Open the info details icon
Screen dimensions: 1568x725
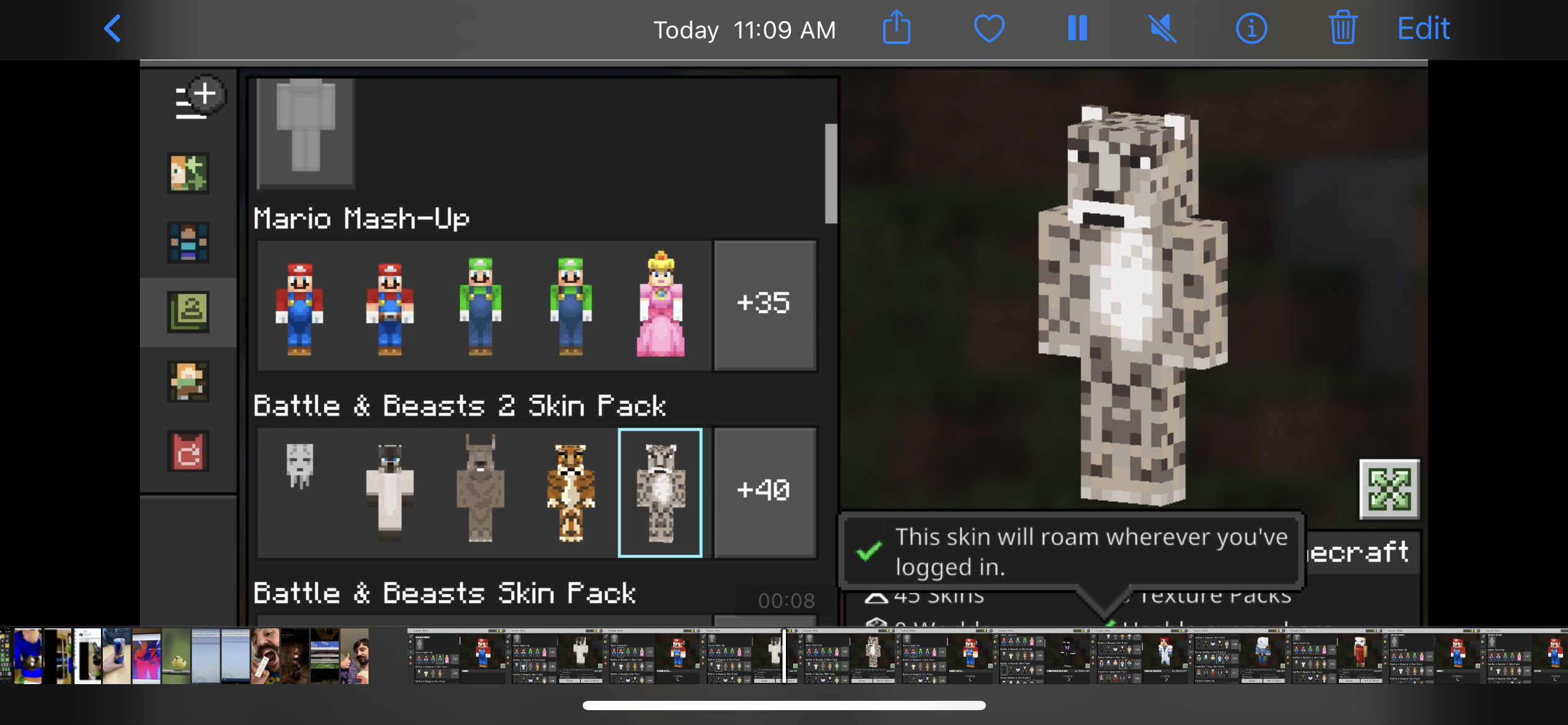click(x=1252, y=29)
